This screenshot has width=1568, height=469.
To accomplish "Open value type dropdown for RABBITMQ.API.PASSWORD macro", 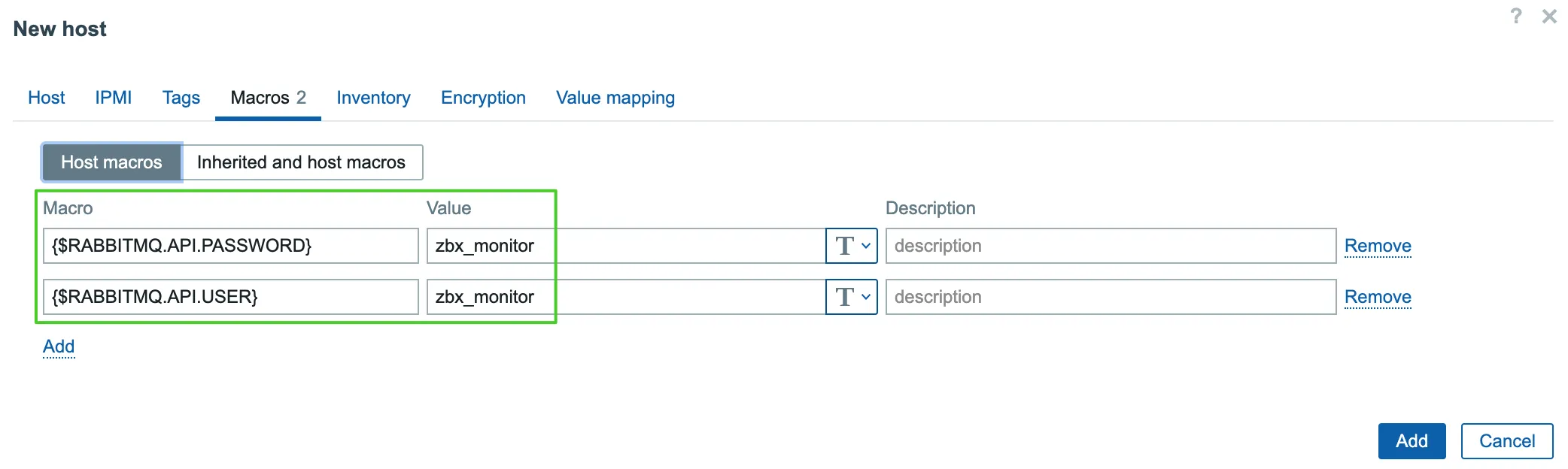I will [852, 246].
